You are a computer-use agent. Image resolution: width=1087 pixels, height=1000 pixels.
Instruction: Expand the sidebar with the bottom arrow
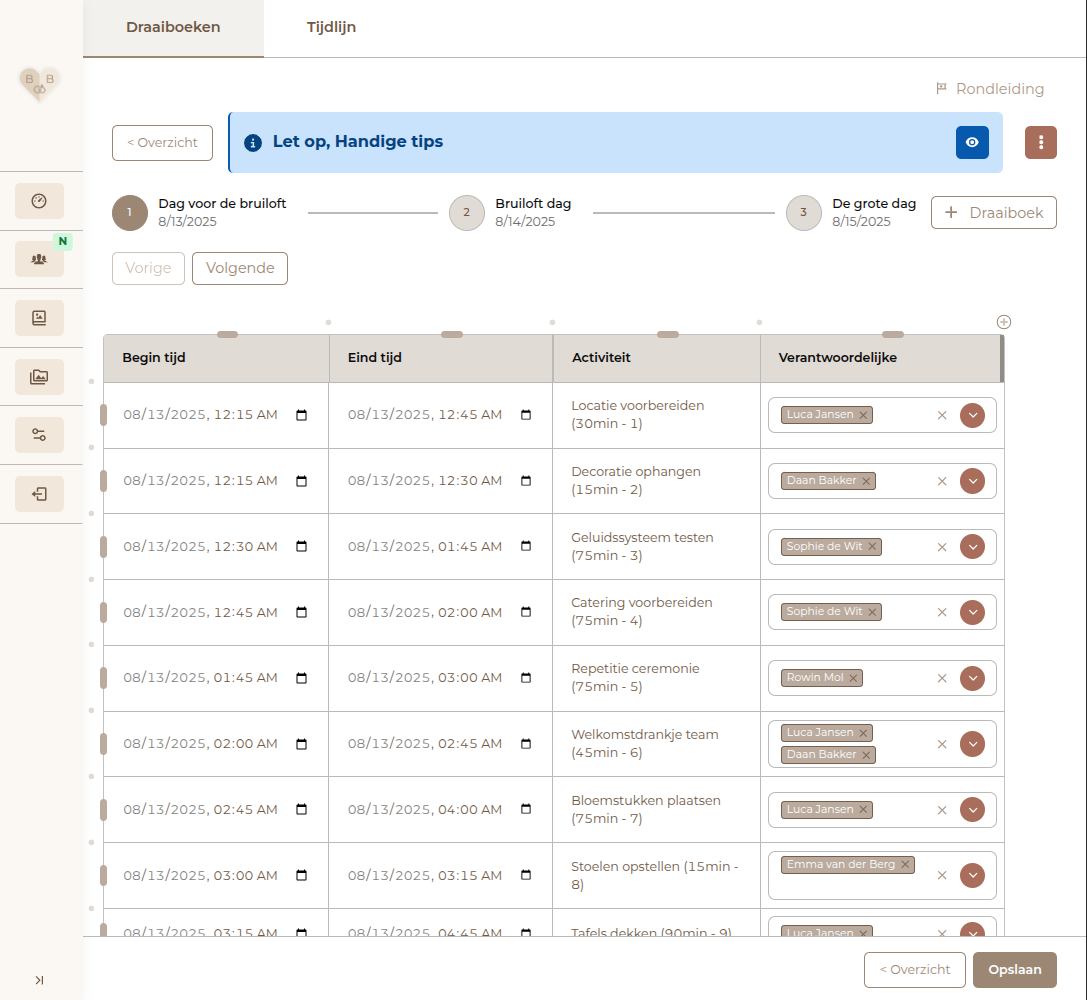click(40, 980)
